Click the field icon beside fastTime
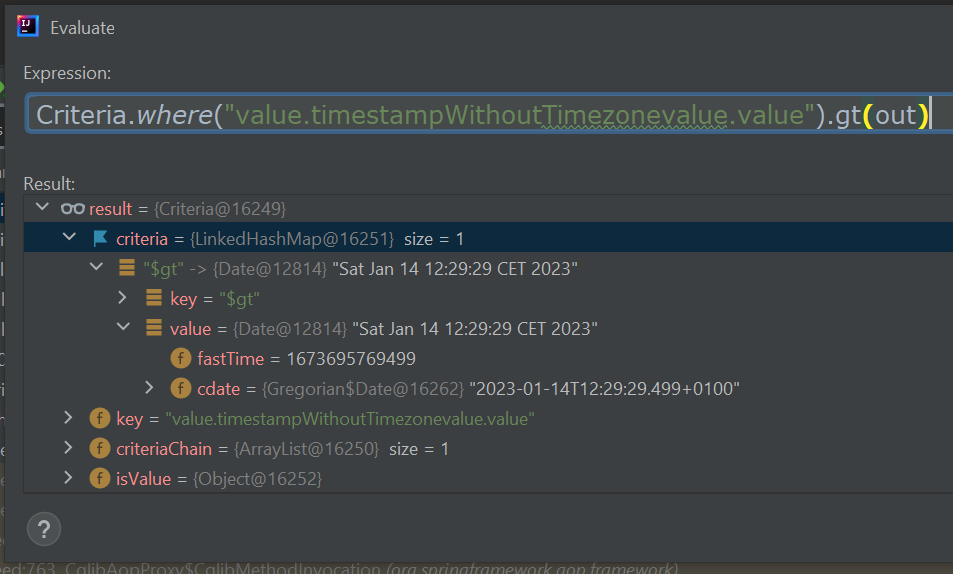Image resolution: width=953 pixels, height=574 pixels. (x=181, y=358)
